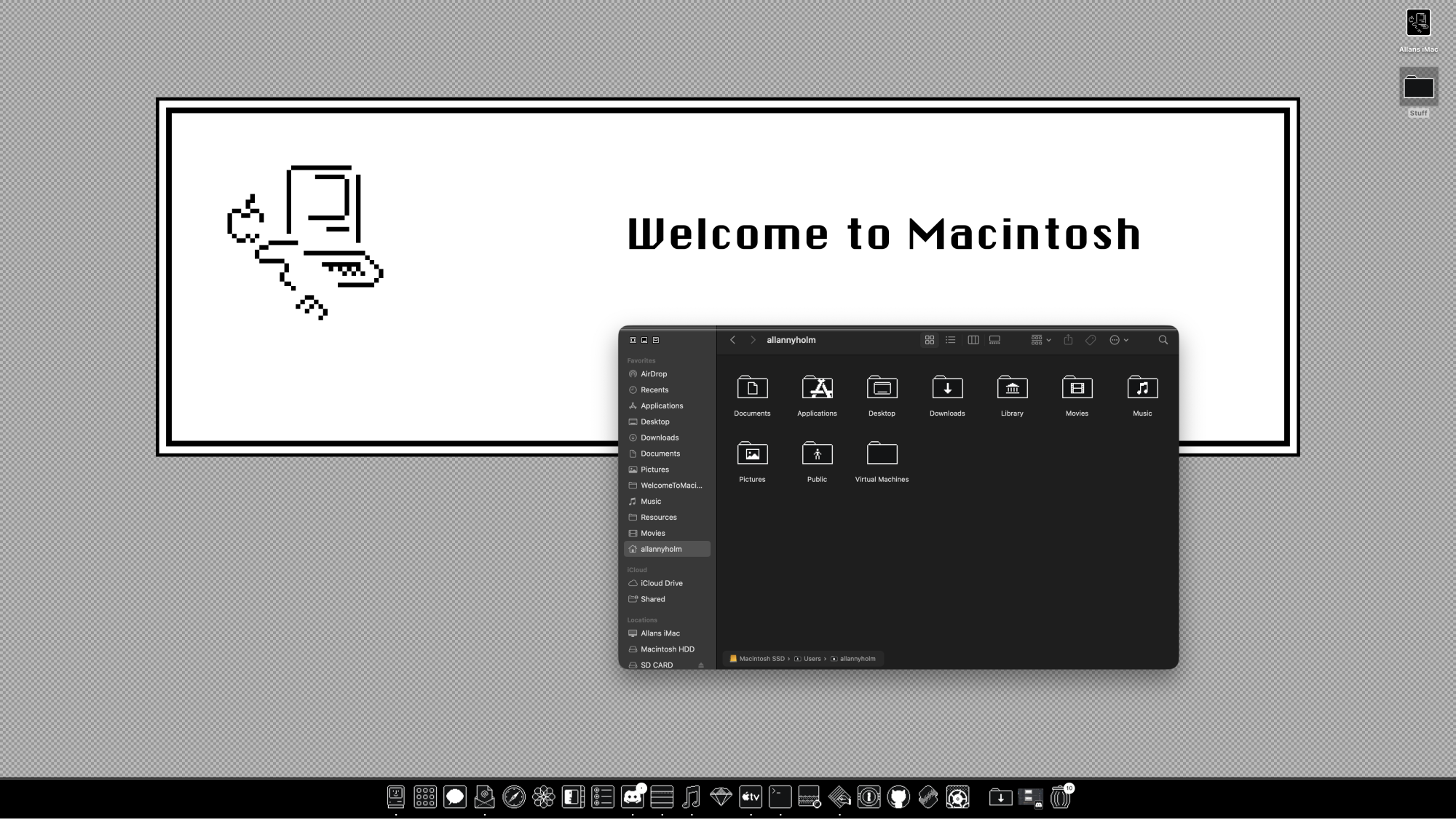Select the Allans iMac desktop icon
Viewport: 1456px width, 819px height.
[x=1418, y=31]
